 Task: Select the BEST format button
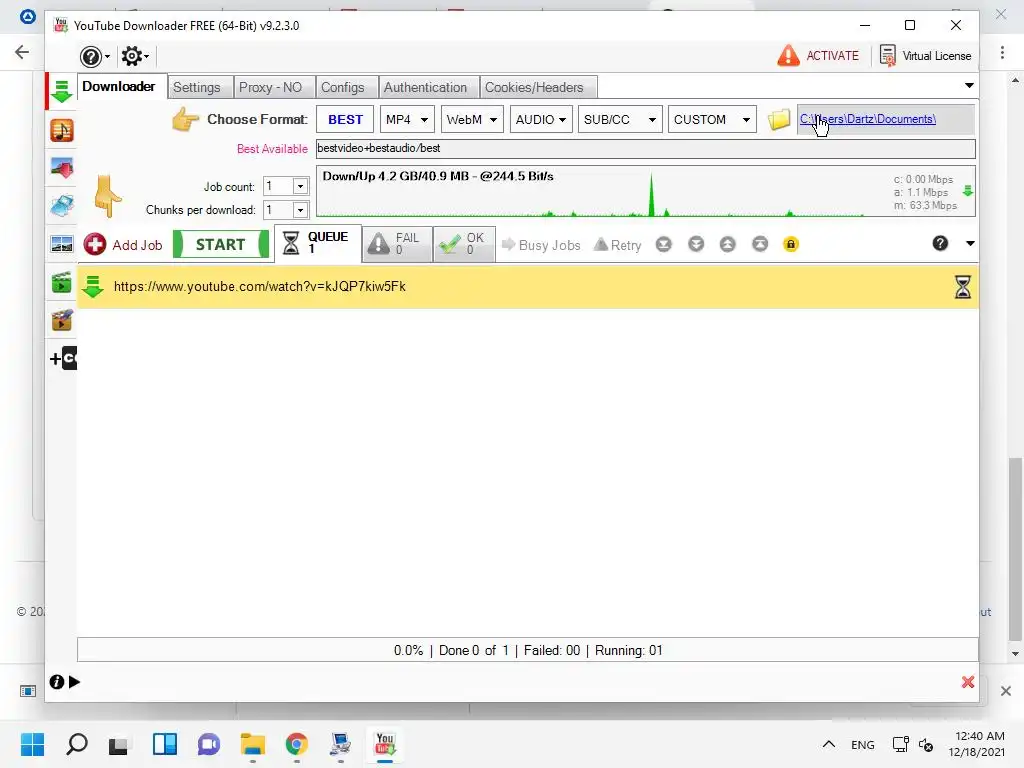tap(345, 120)
